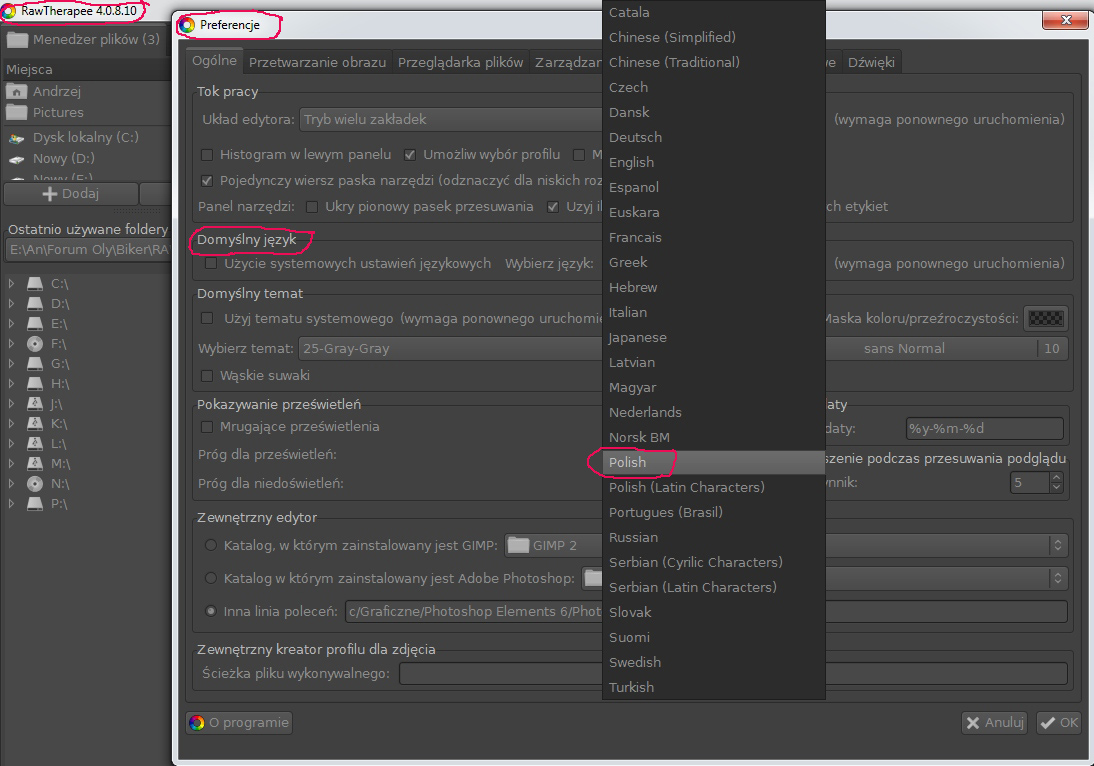Image resolution: width=1094 pixels, height=766 pixels.
Task: Choose Polish from the language list
Action: pyautogui.click(x=628, y=462)
